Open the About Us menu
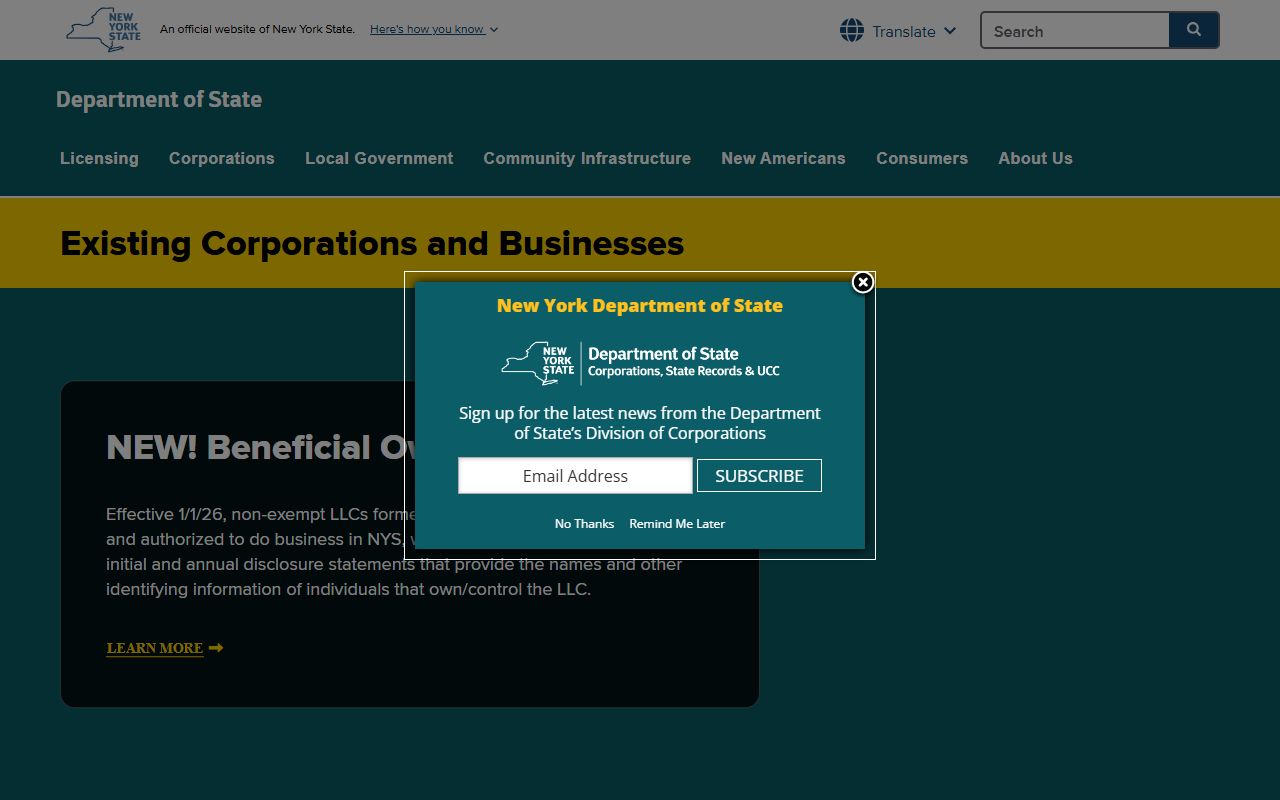1280x800 pixels. click(1035, 158)
